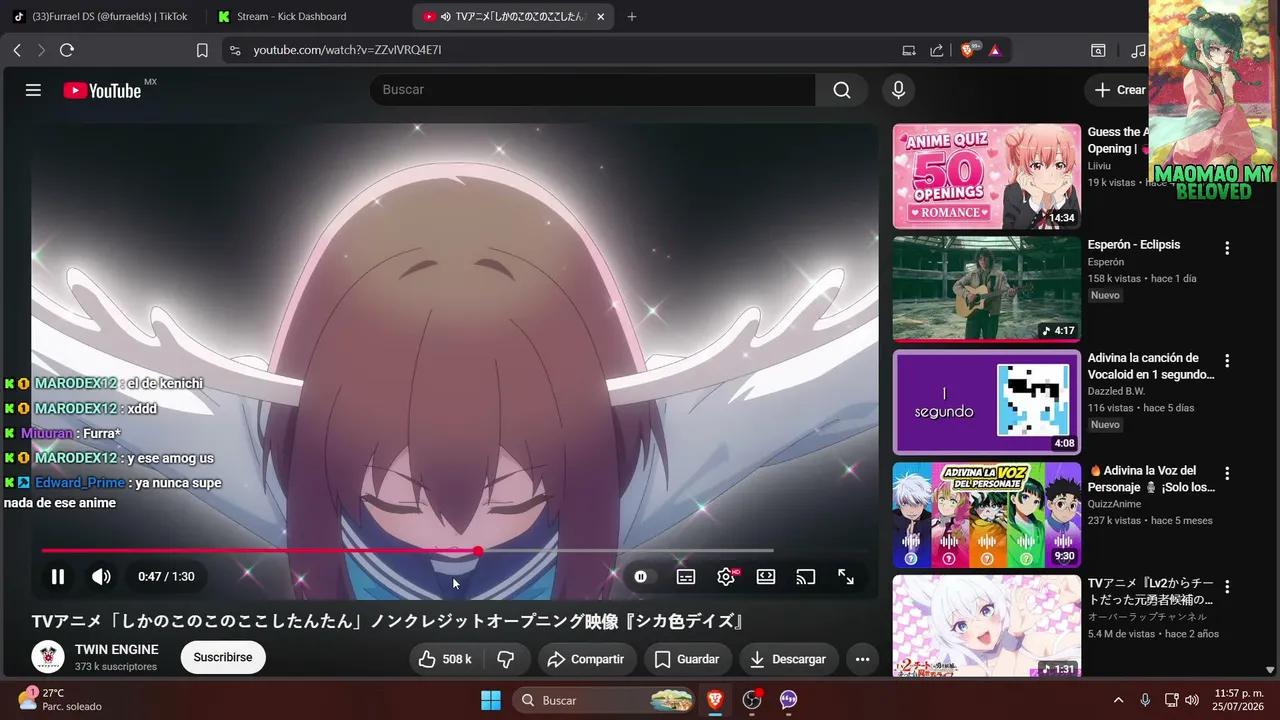
Task: Open the Adivina la Voz del Personaje thumbnail
Action: click(x=987, y=515)
